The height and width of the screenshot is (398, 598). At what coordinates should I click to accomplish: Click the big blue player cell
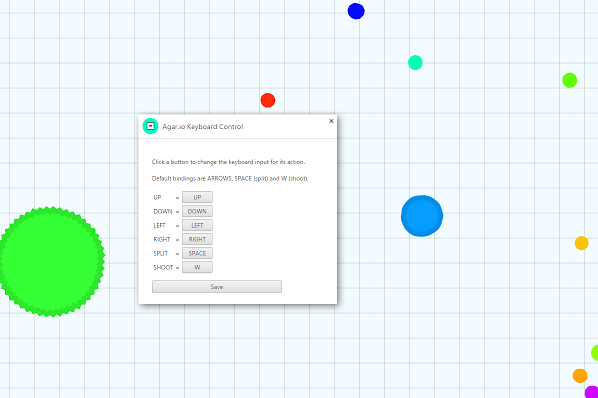422,216
